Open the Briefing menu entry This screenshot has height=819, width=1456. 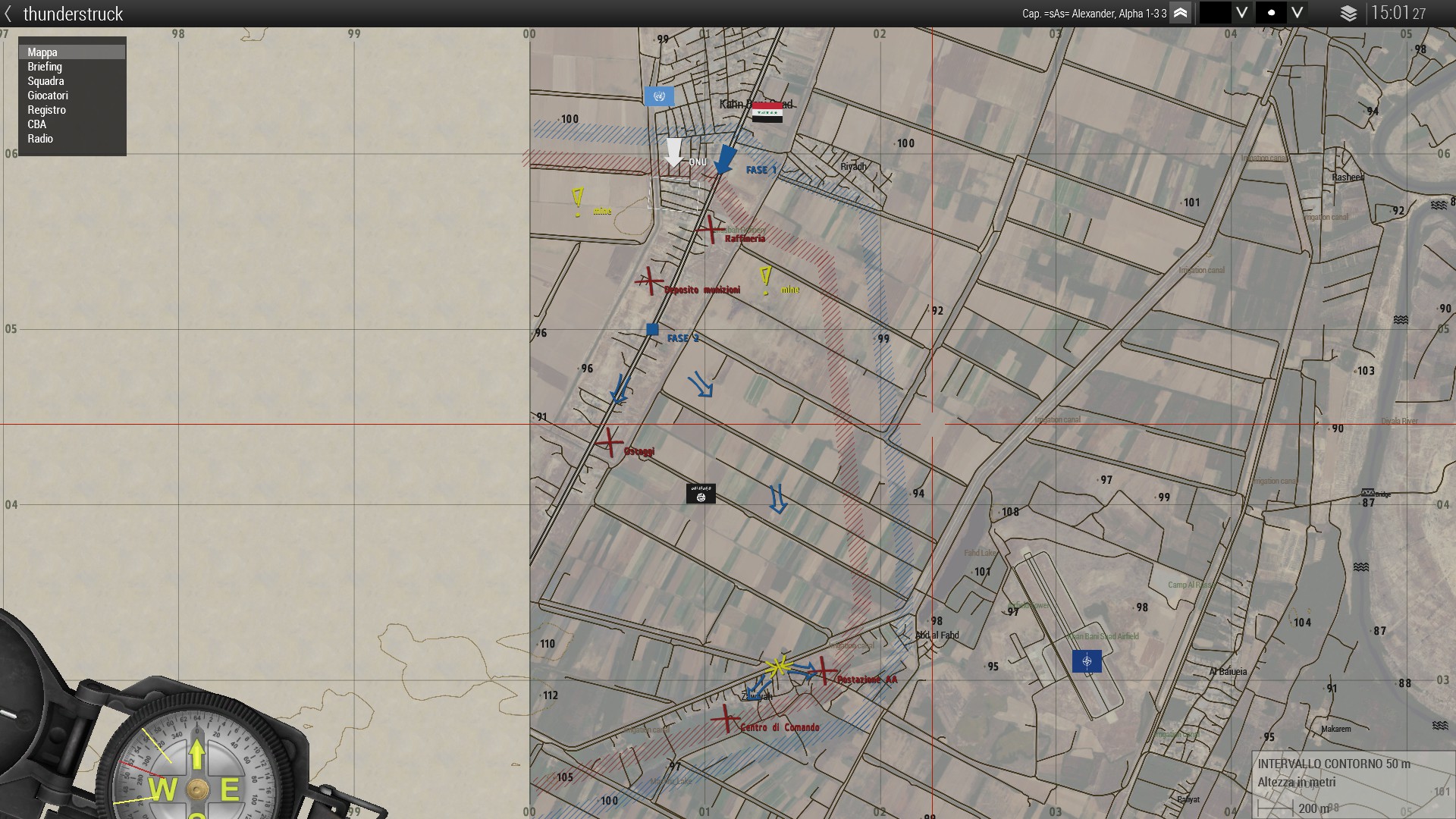point(45,67)
